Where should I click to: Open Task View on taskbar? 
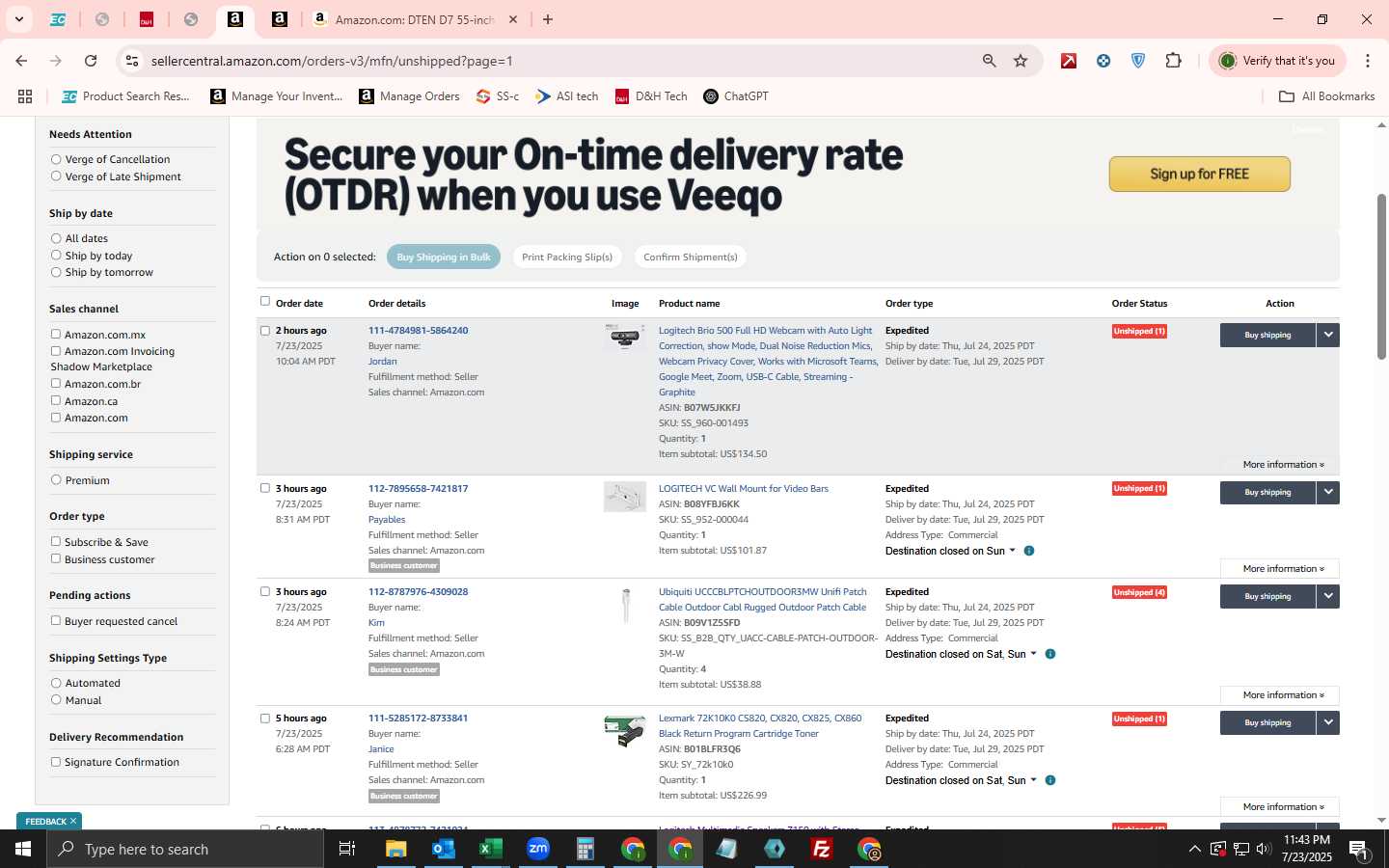coord(346,849)
